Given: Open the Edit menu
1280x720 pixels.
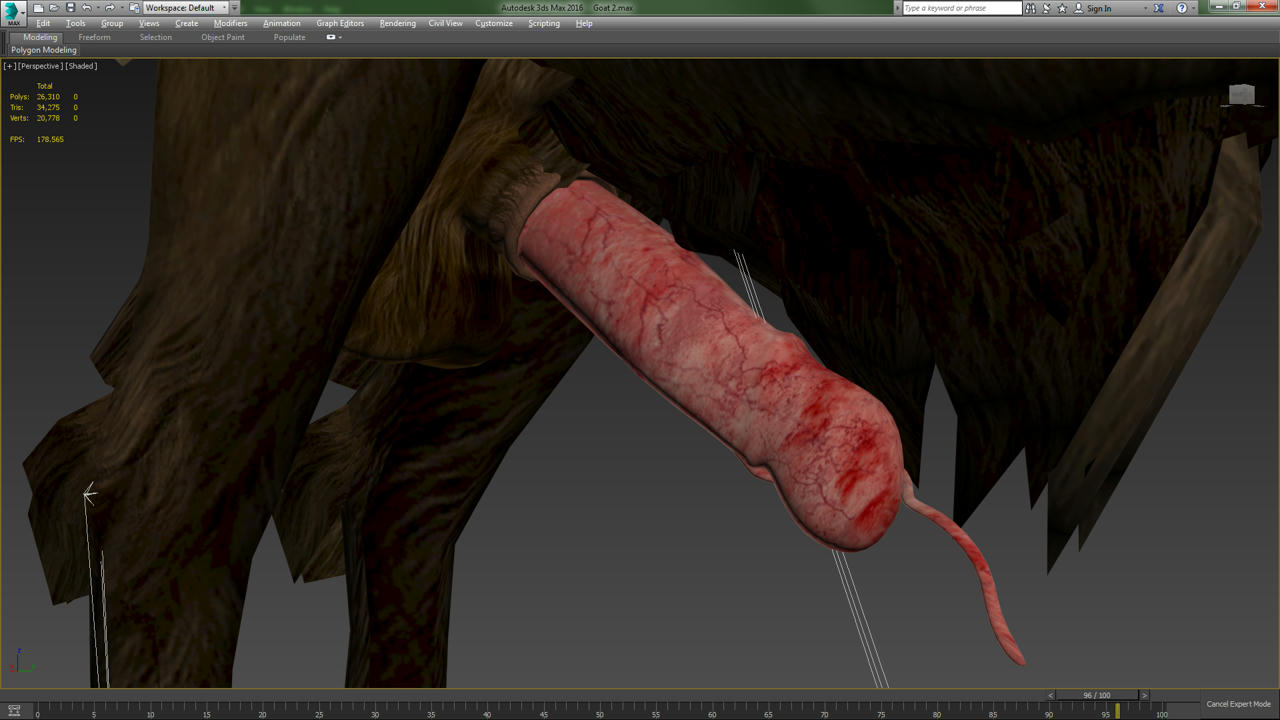Looking at the screenshot, I should [43, 23].
